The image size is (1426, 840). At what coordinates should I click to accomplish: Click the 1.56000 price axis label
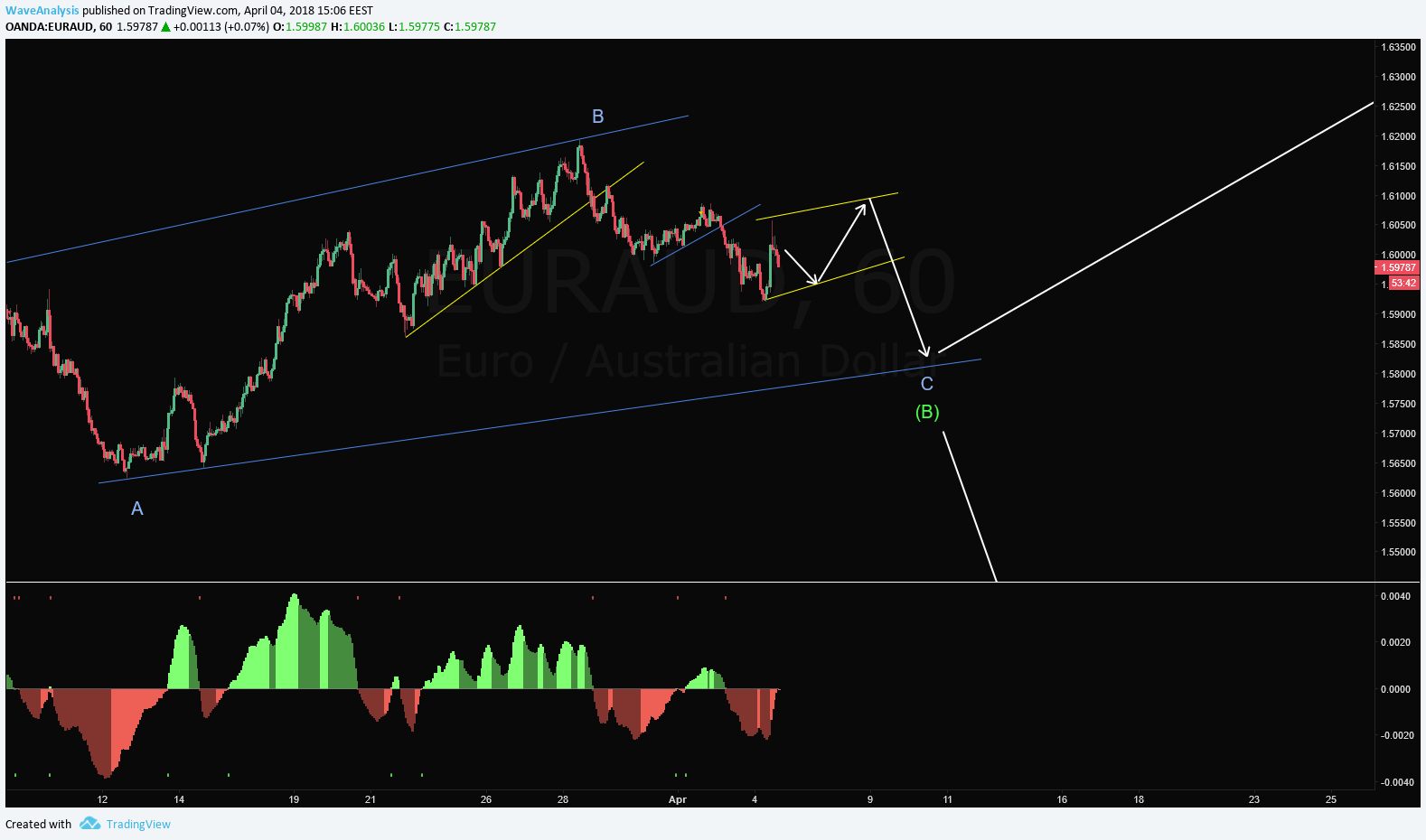(x=1398, y=493)
